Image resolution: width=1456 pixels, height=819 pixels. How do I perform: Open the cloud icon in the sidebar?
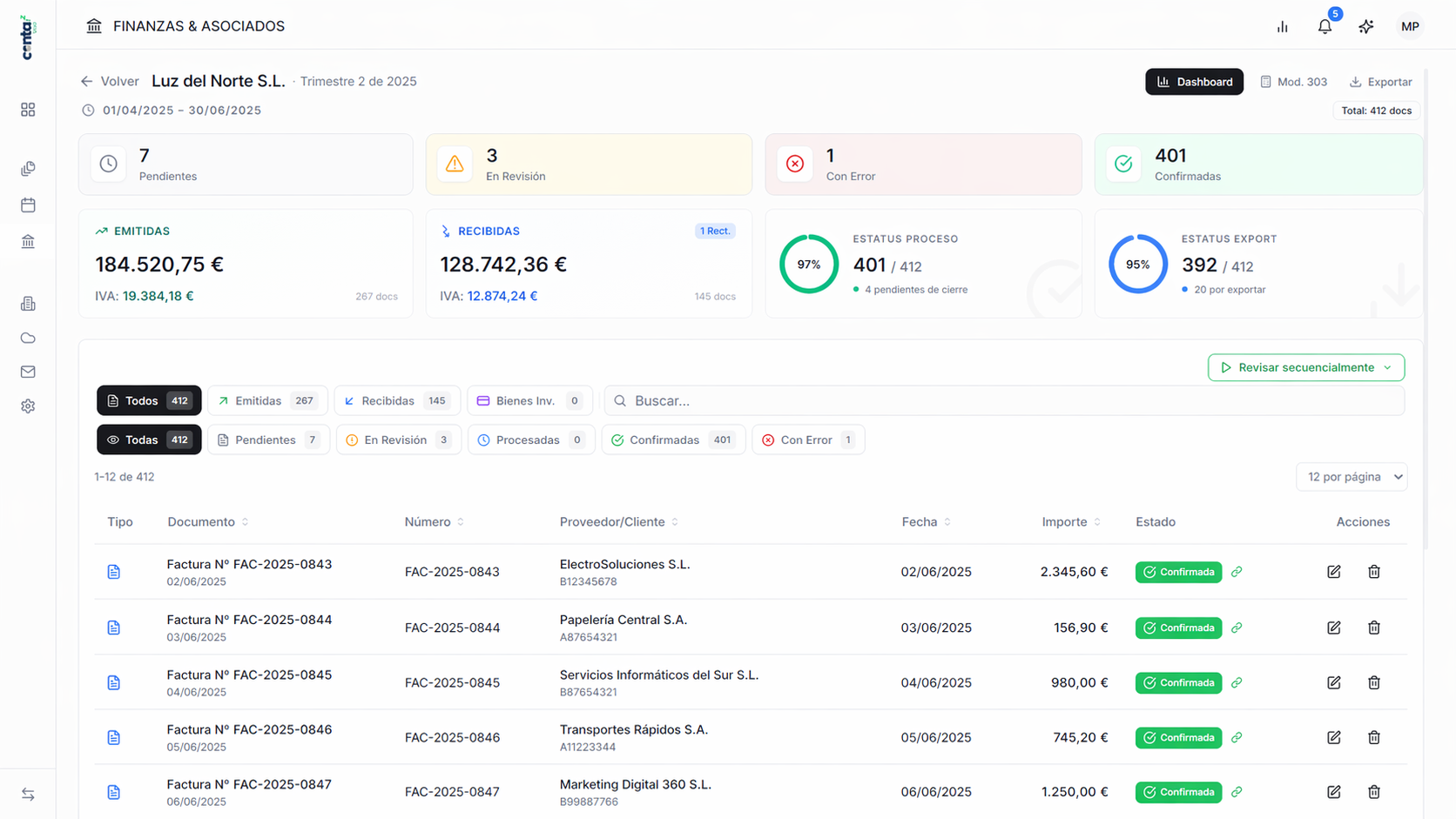pyautogui.click(x=28, y=338)
